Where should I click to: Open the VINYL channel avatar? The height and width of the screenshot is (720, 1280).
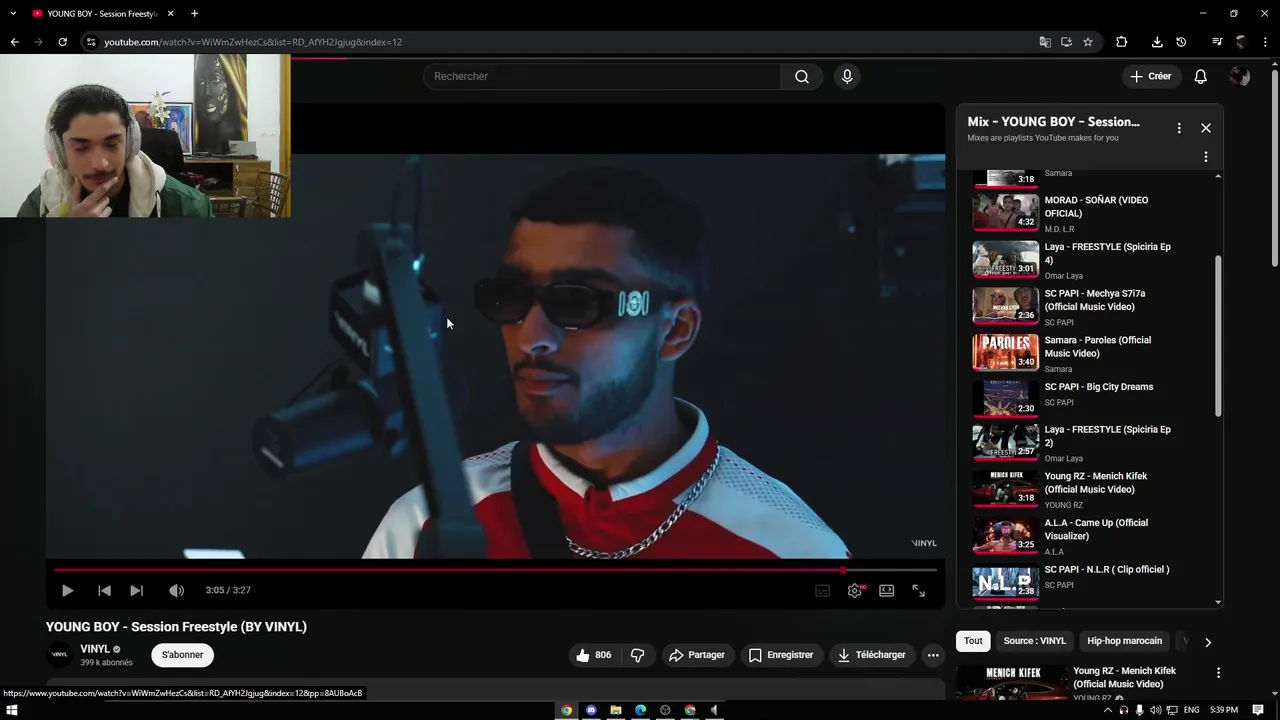[59, 655]
